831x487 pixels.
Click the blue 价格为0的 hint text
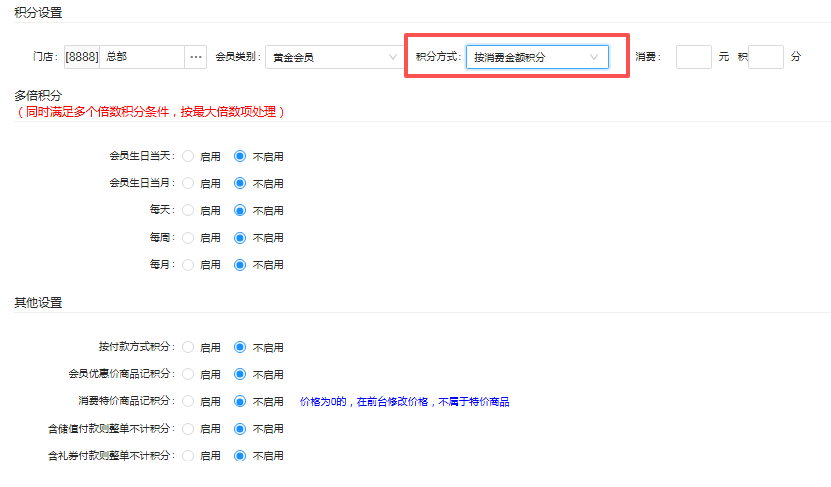click(404, 402)
